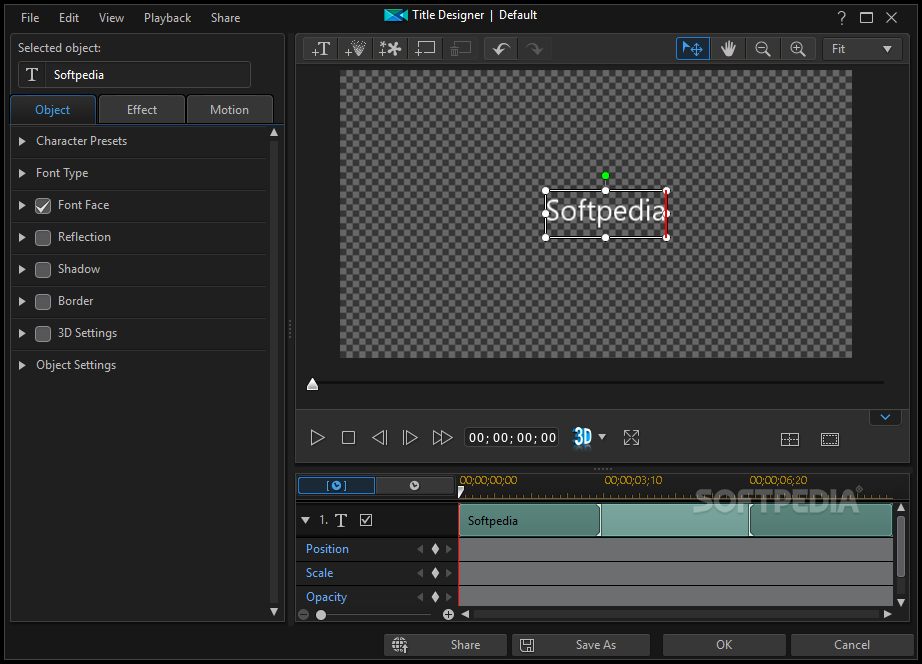Switch the preview to full screen
Screen dimensions: 922x664
[632, 438]
